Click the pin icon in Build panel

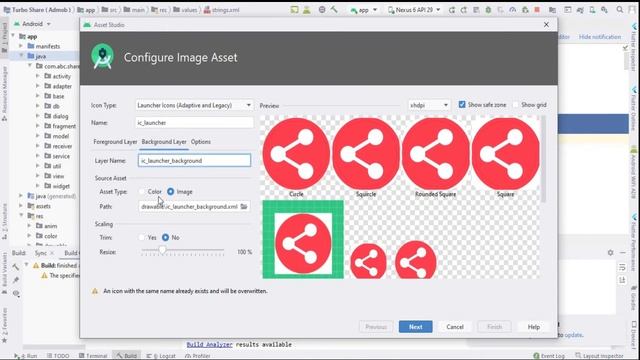pyautogui.click(x=16, y=280)
